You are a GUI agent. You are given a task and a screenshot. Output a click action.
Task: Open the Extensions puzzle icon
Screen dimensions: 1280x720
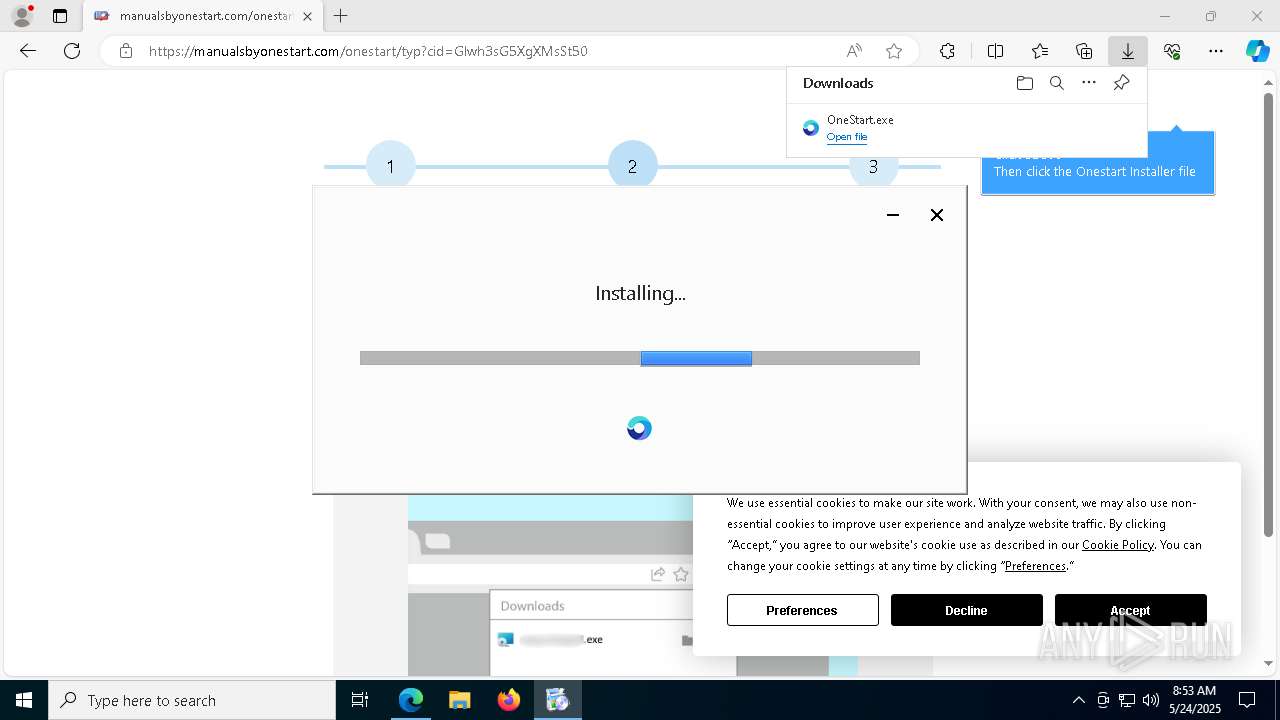coord(947,51)
